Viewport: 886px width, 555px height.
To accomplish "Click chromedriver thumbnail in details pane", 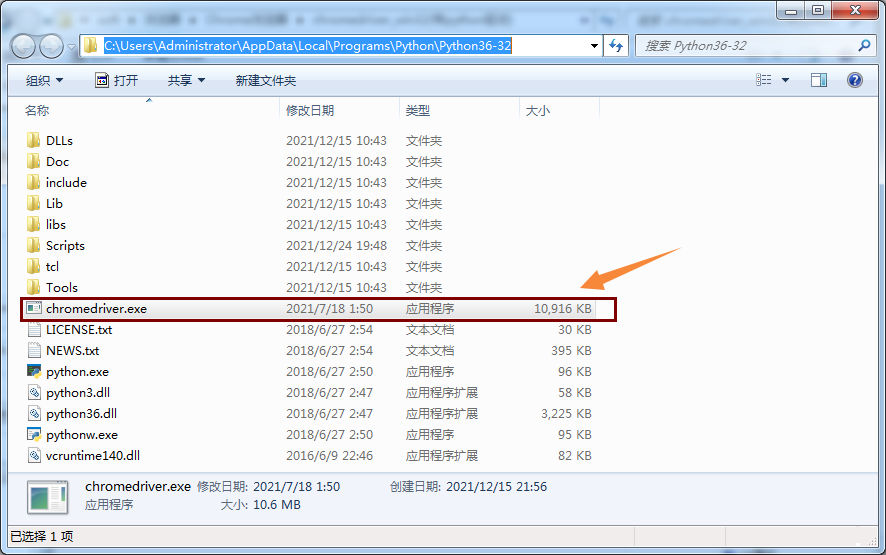I will tap(48, 497).
